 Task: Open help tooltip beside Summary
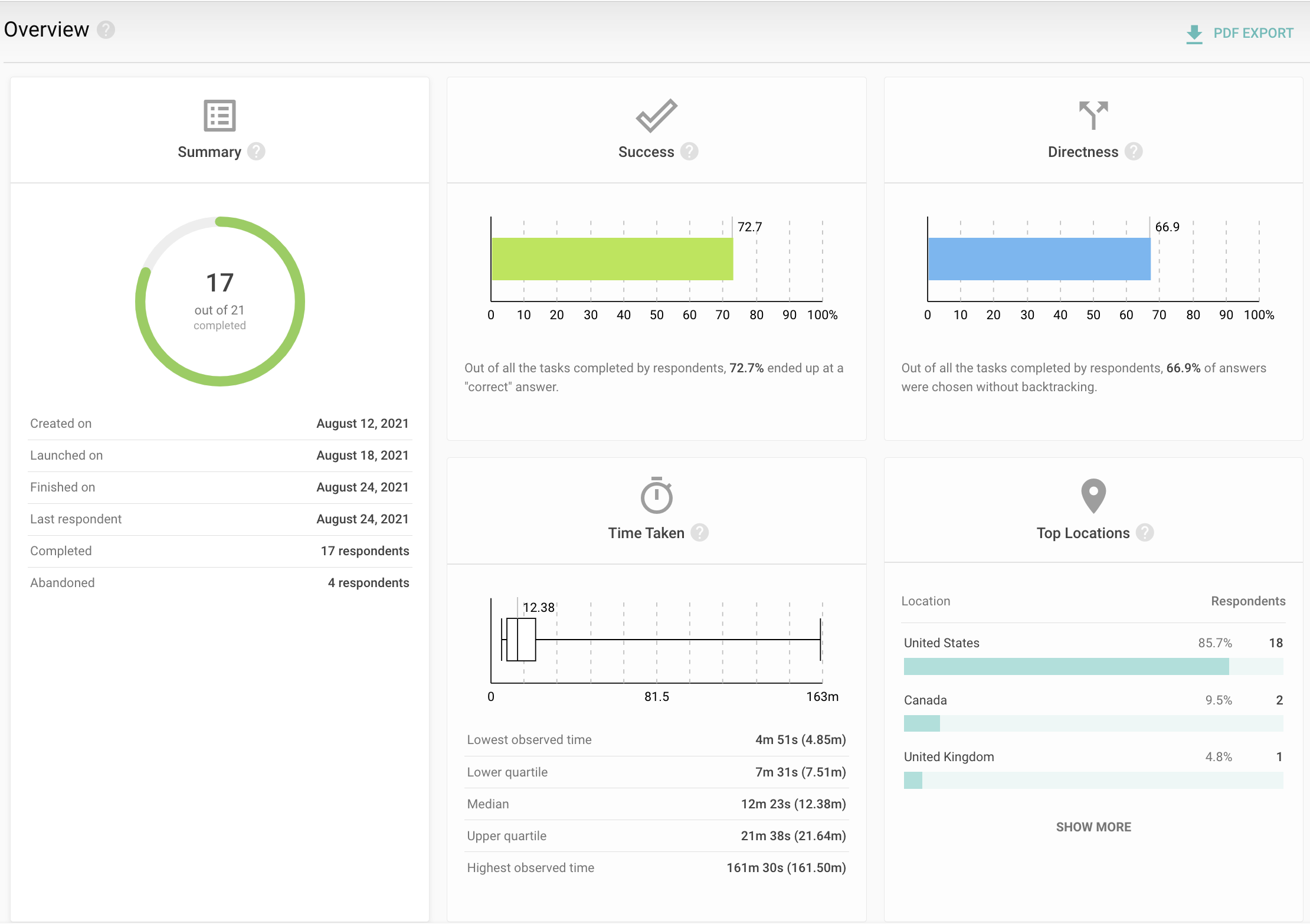pos(256,152)
